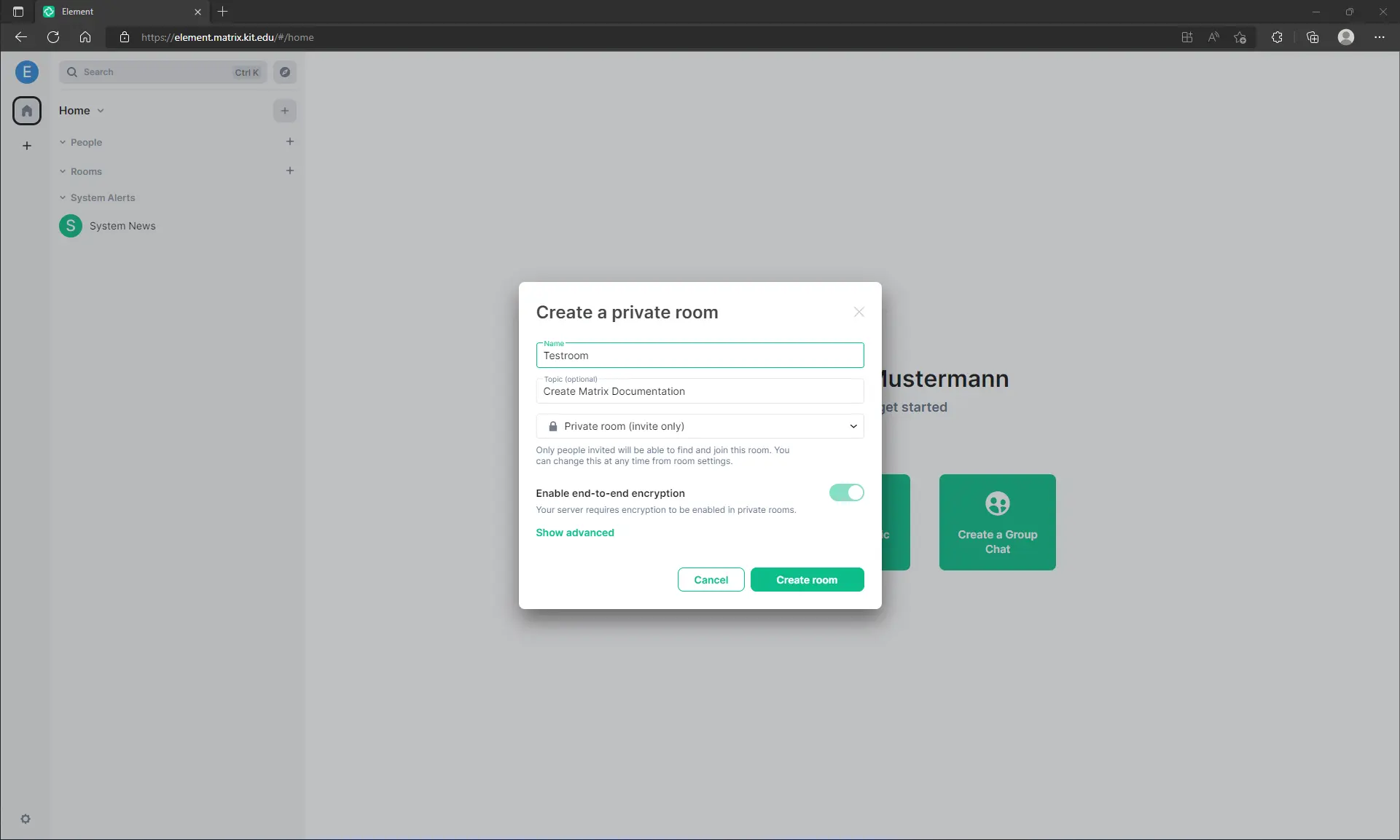Screen dimensions: 1400x840
Task: Open your profile avatar at the top left
Action: click(27, 72)
